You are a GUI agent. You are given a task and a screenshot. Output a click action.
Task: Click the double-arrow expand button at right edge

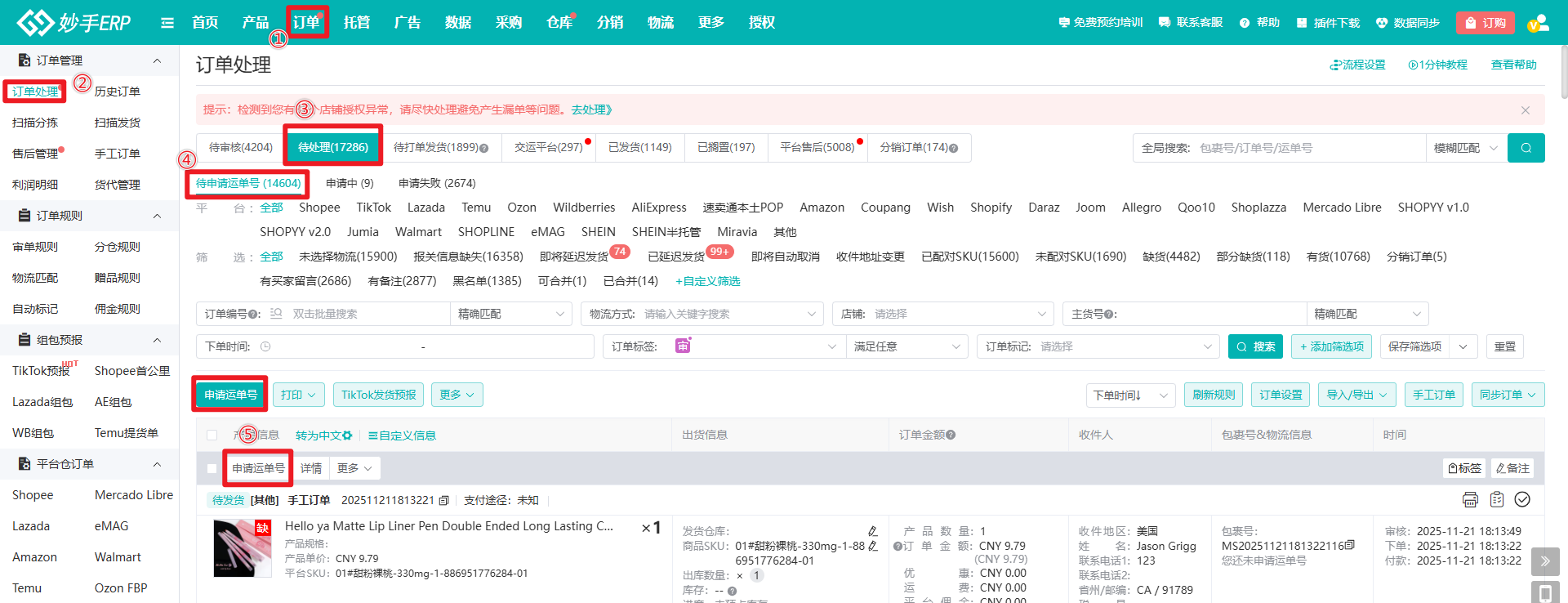(x=1544, y=561)
